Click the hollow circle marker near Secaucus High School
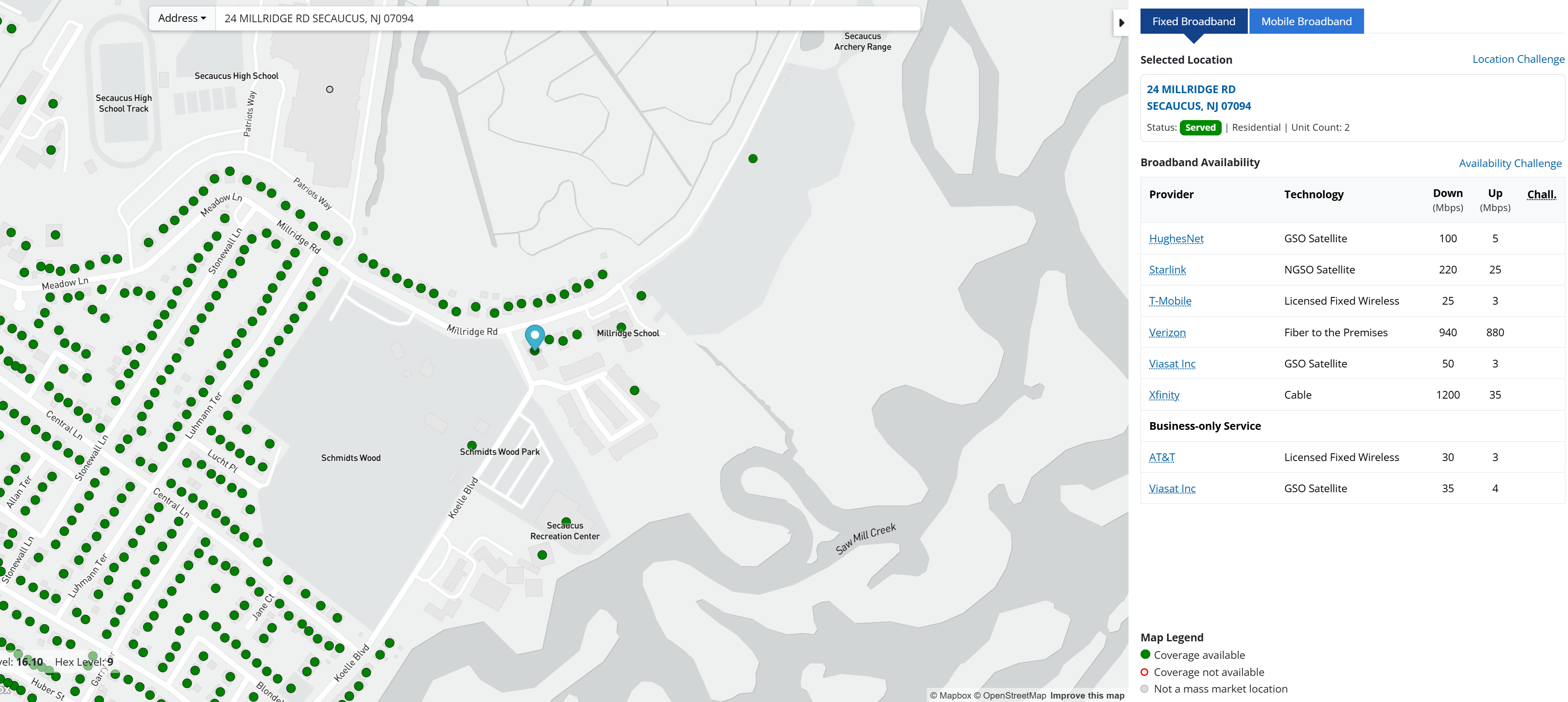This screenshot has height=702, width=1568. point(330,89)
